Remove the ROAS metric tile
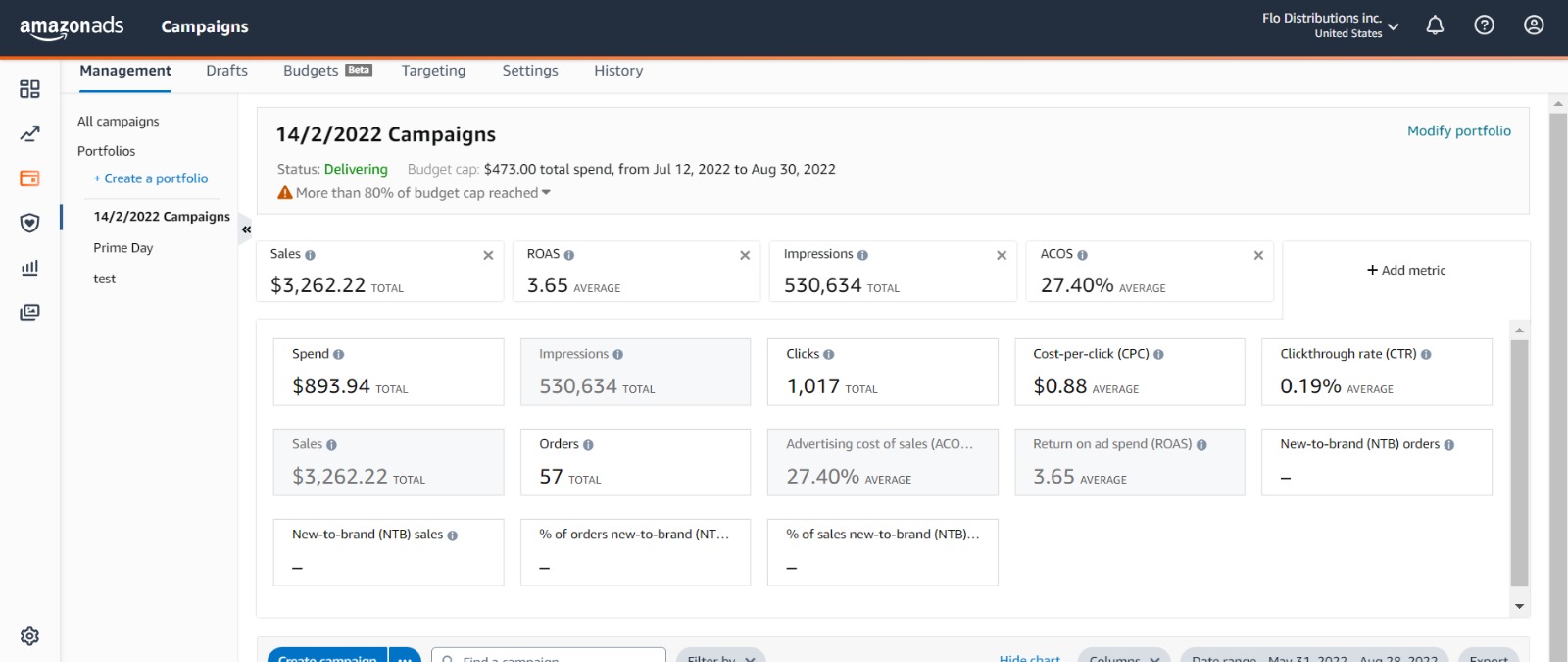Viewport: 1568px width, 662px height. (745, 255)
